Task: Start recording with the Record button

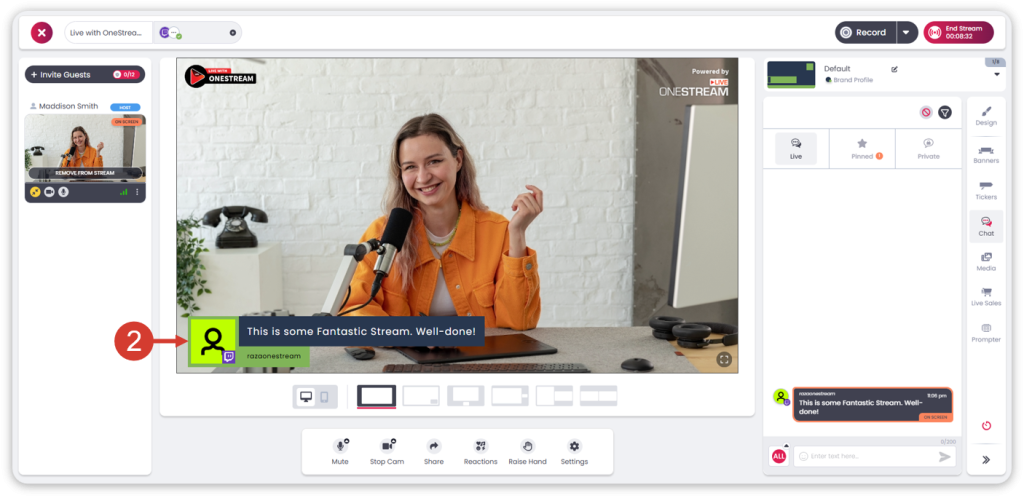Action: tap(865, 33)
